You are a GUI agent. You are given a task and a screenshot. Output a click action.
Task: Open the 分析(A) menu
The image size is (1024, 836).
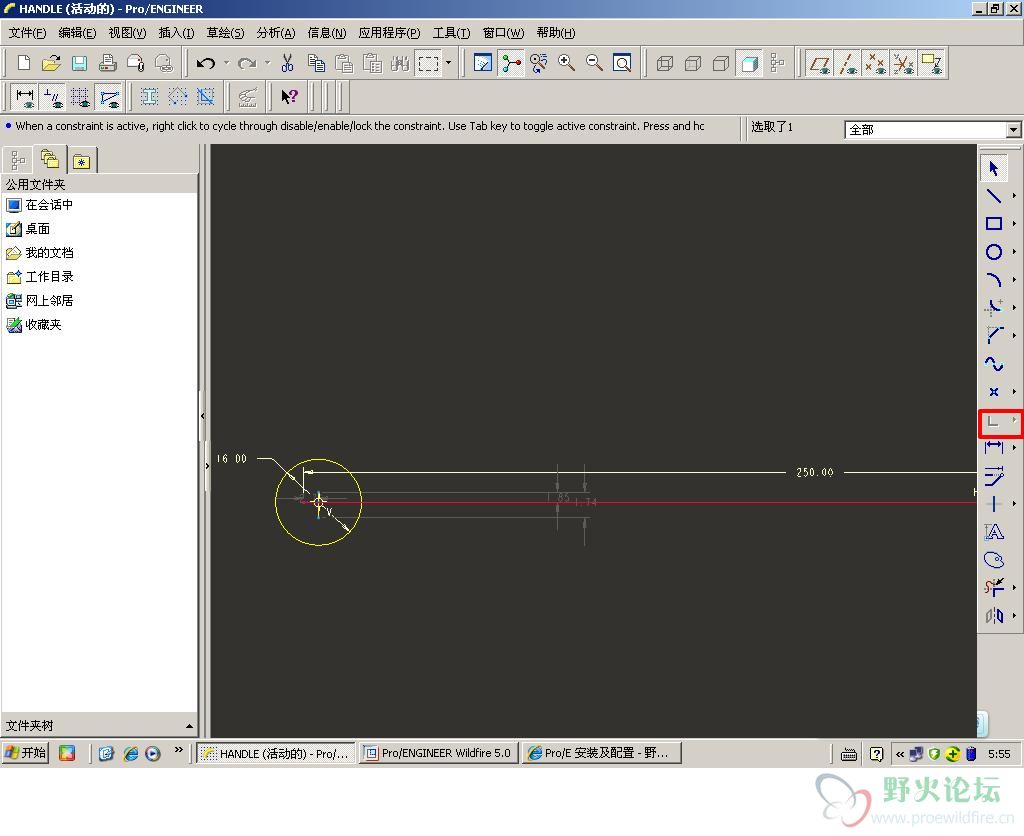(276, 33)
